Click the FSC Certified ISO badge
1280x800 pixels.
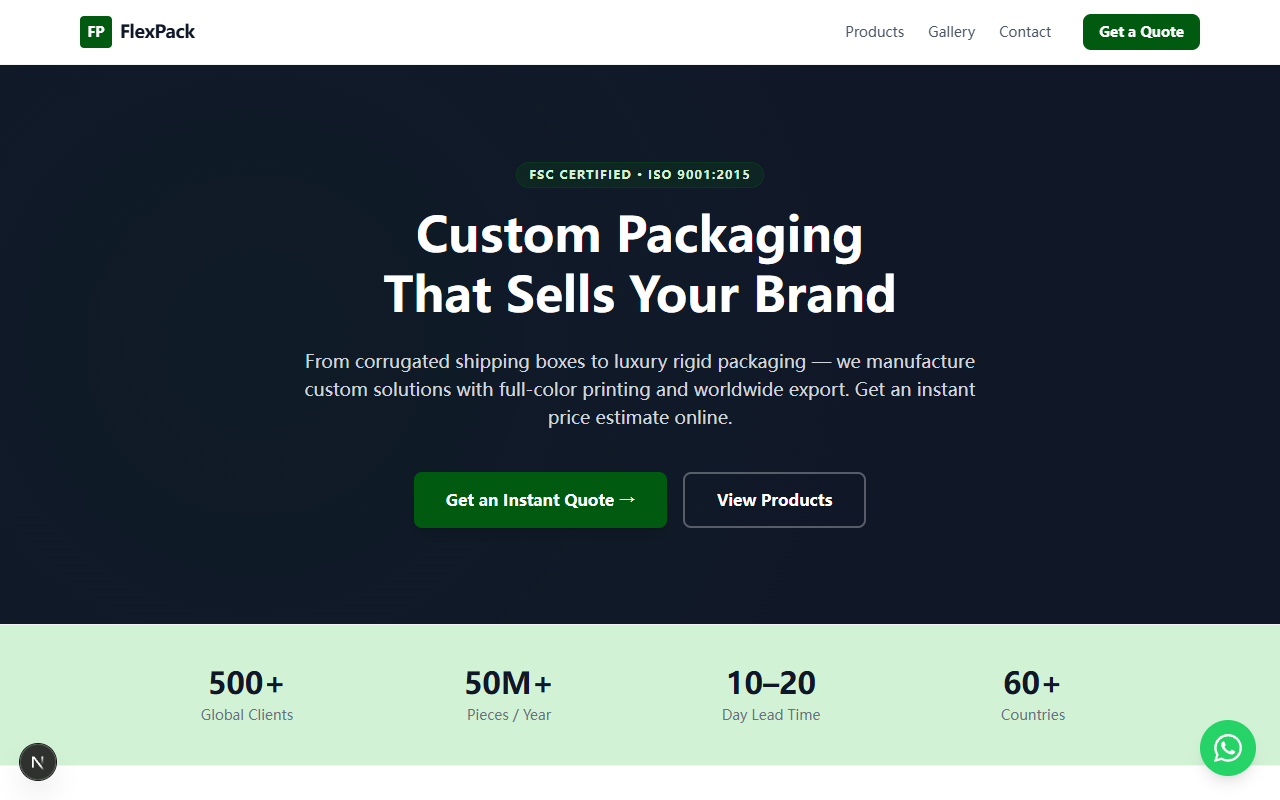point(640,175)
